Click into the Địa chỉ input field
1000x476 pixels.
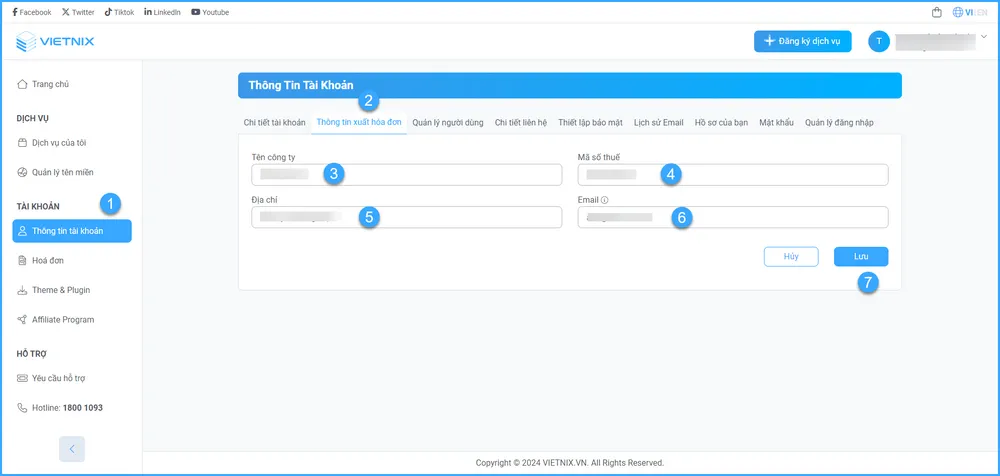tap(407, 217)
